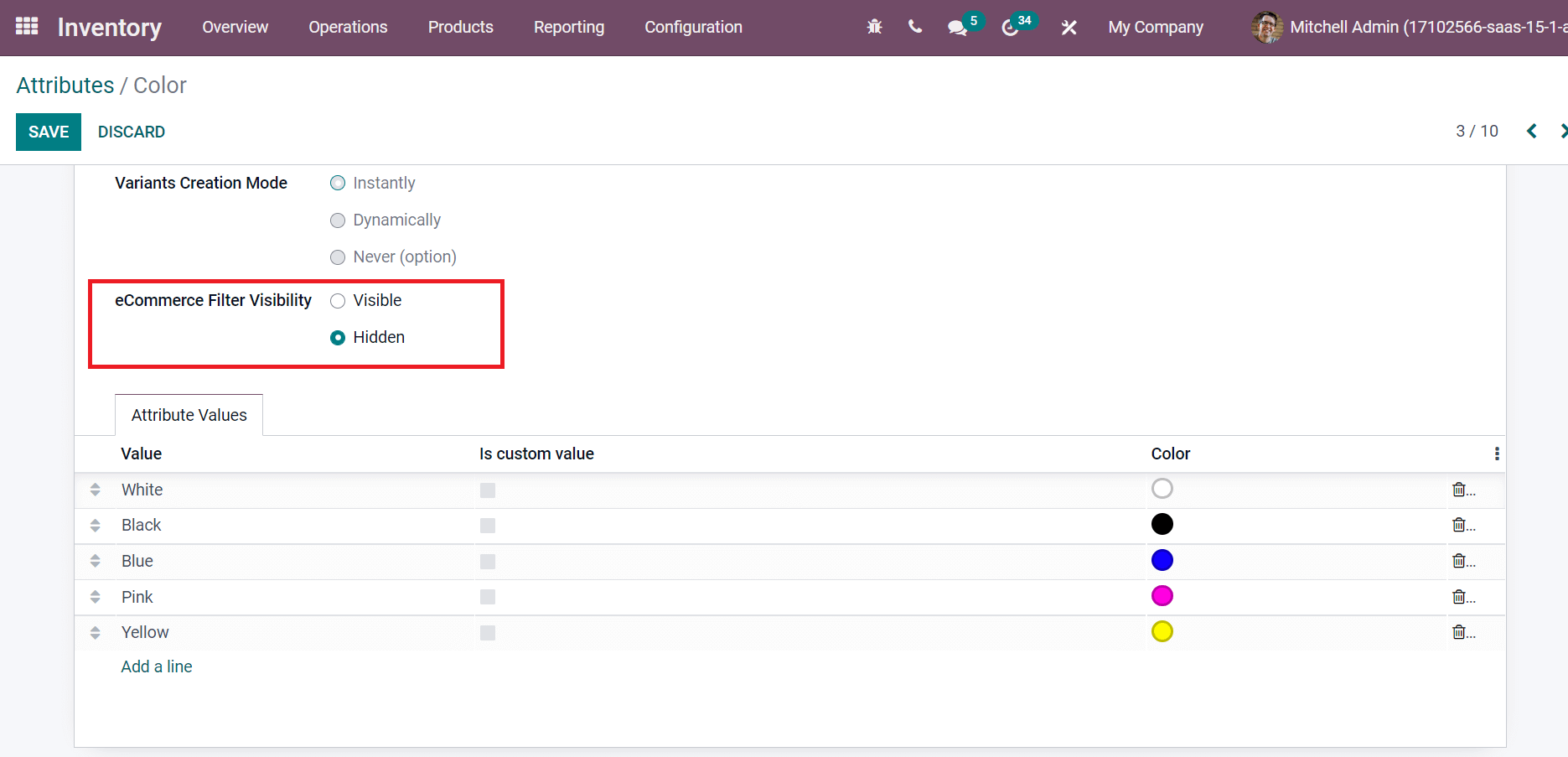This screenshot has height=757, width=1568.
Task: Click the White row drag handle
Action: tap(95, 490)
